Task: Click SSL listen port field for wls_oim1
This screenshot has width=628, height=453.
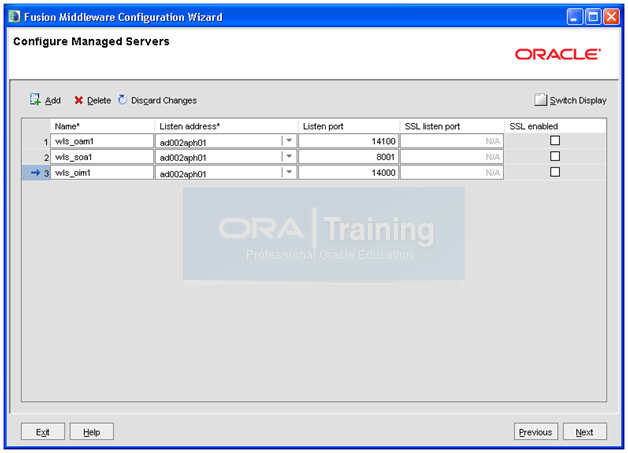Action: (x=452, y=173)
